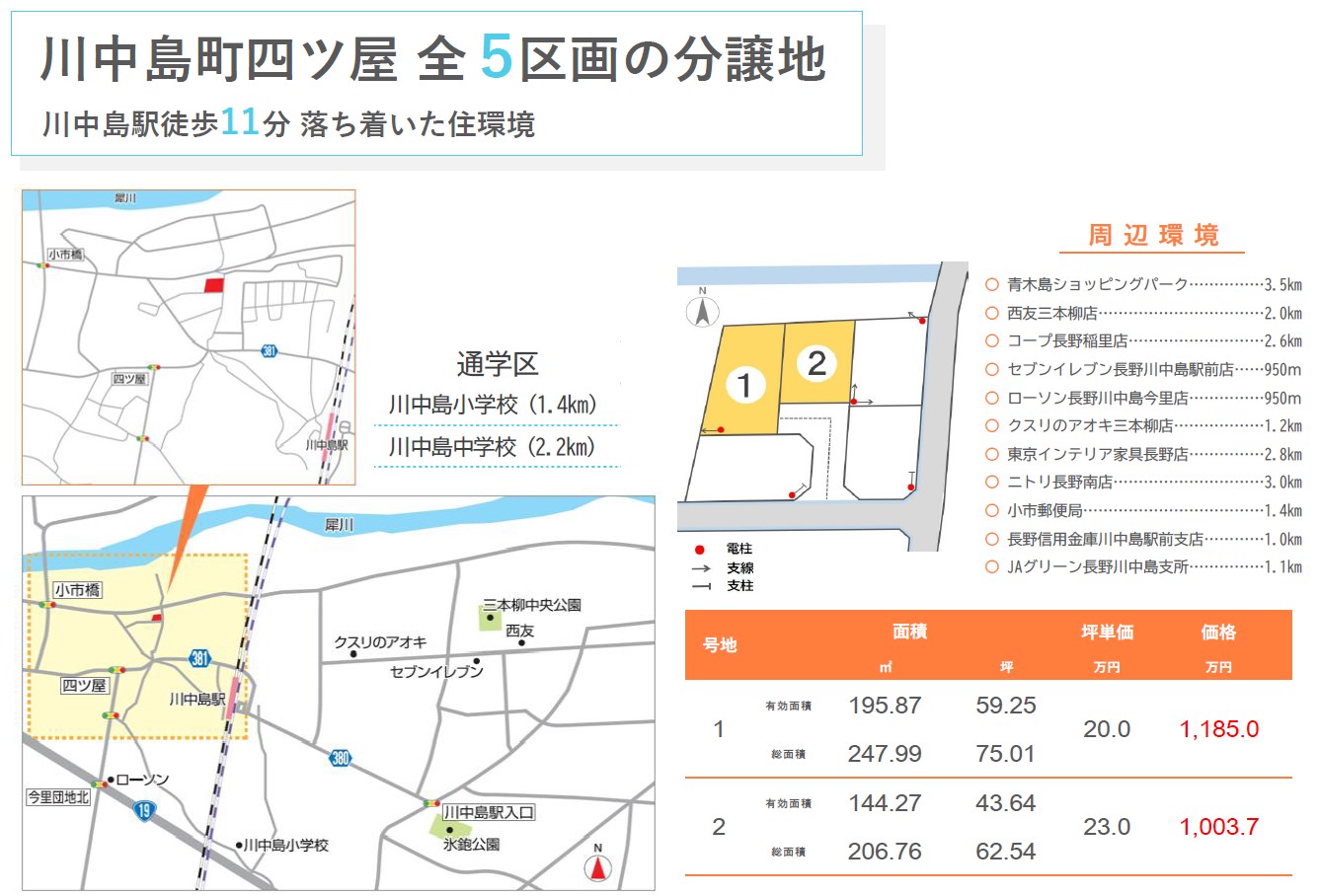This screenshot has width=1319, height=896.
Task: Click the red price 1,185.0 for lot 1
Action: click(1218, 729)
